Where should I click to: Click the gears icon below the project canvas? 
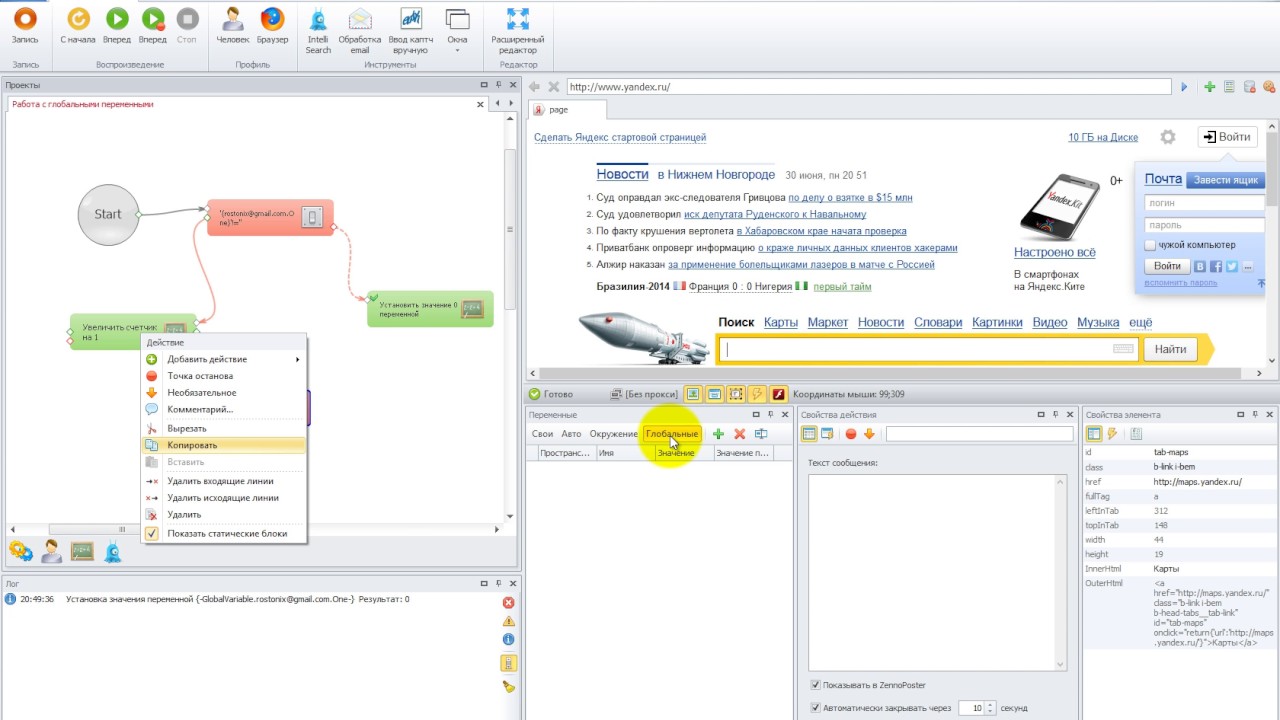pyautogui.click(x=20, y=551)
